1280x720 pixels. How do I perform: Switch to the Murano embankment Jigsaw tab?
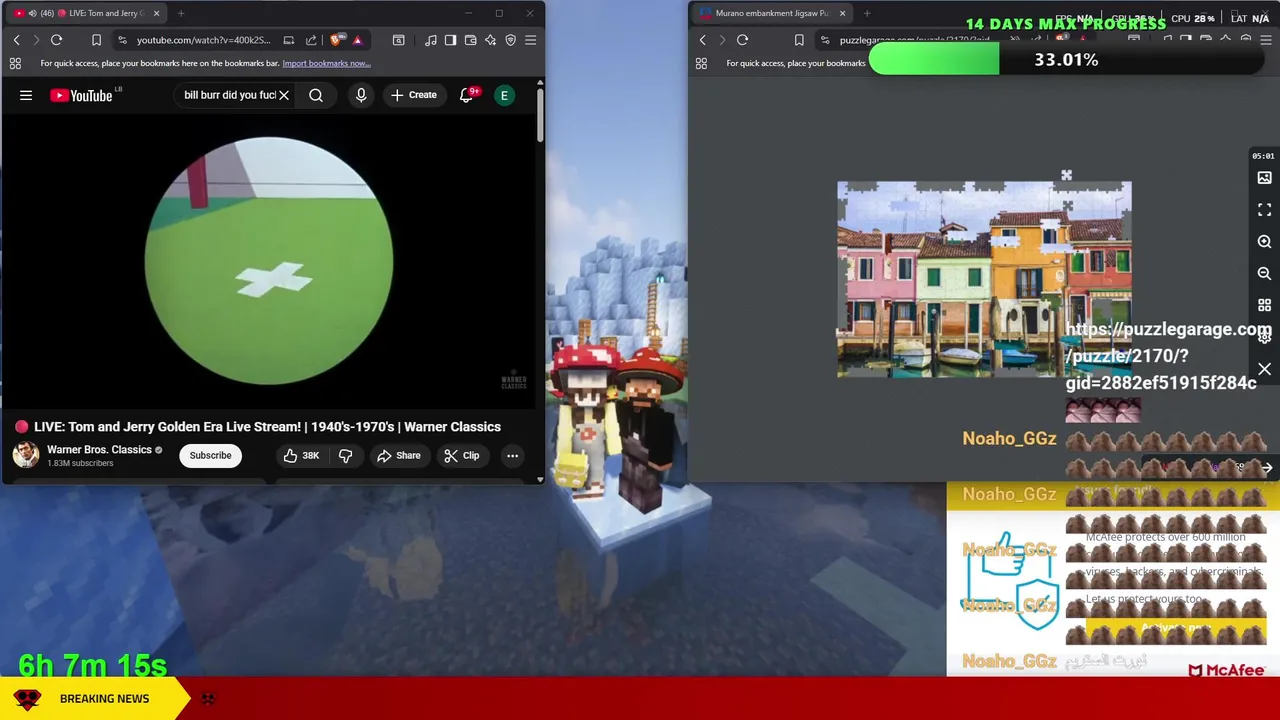click(x=770, y=13)
